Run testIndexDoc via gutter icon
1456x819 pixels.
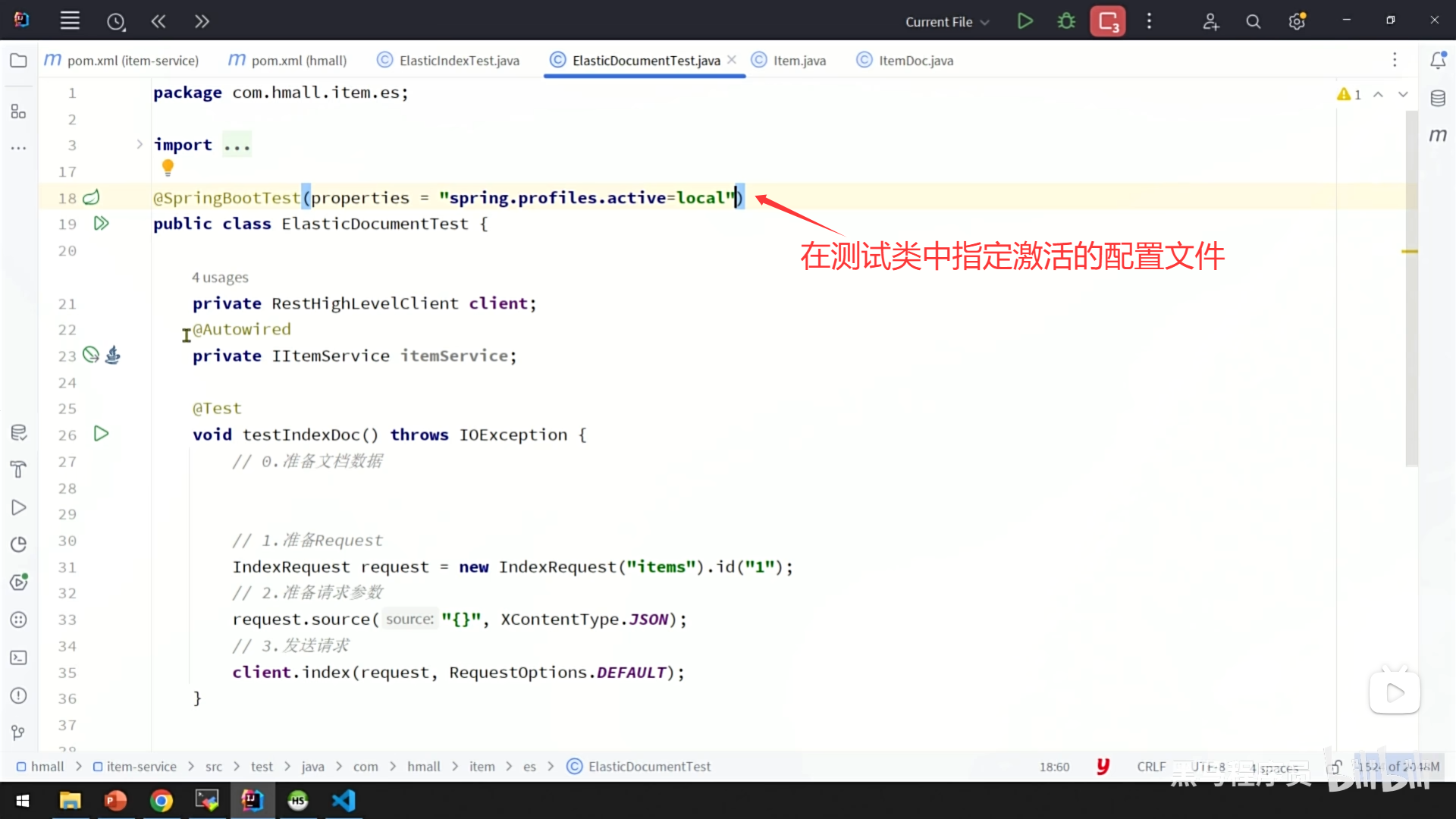(101, 434)
